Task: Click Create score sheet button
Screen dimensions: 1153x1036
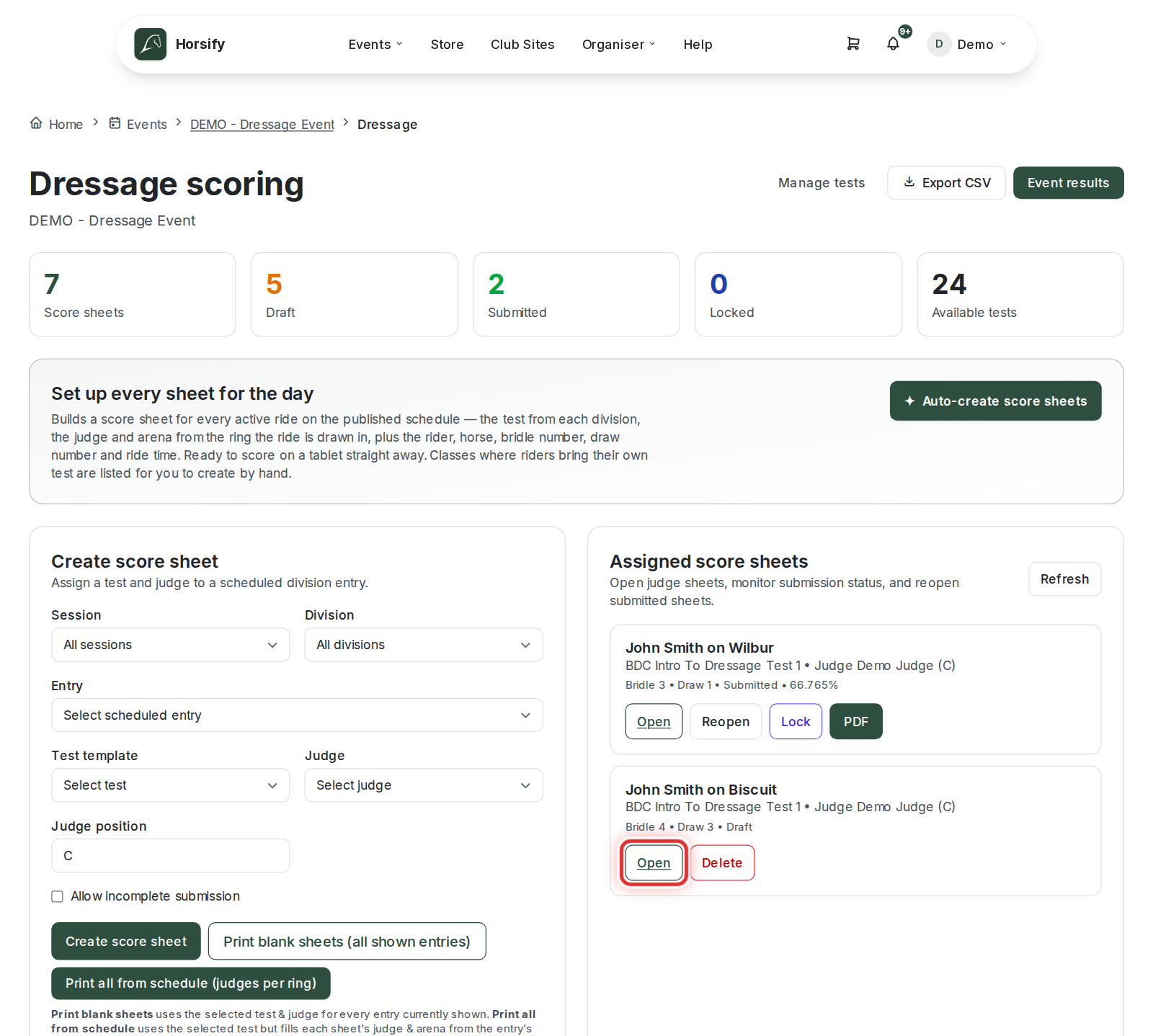Action: click(x=126, y=941)
